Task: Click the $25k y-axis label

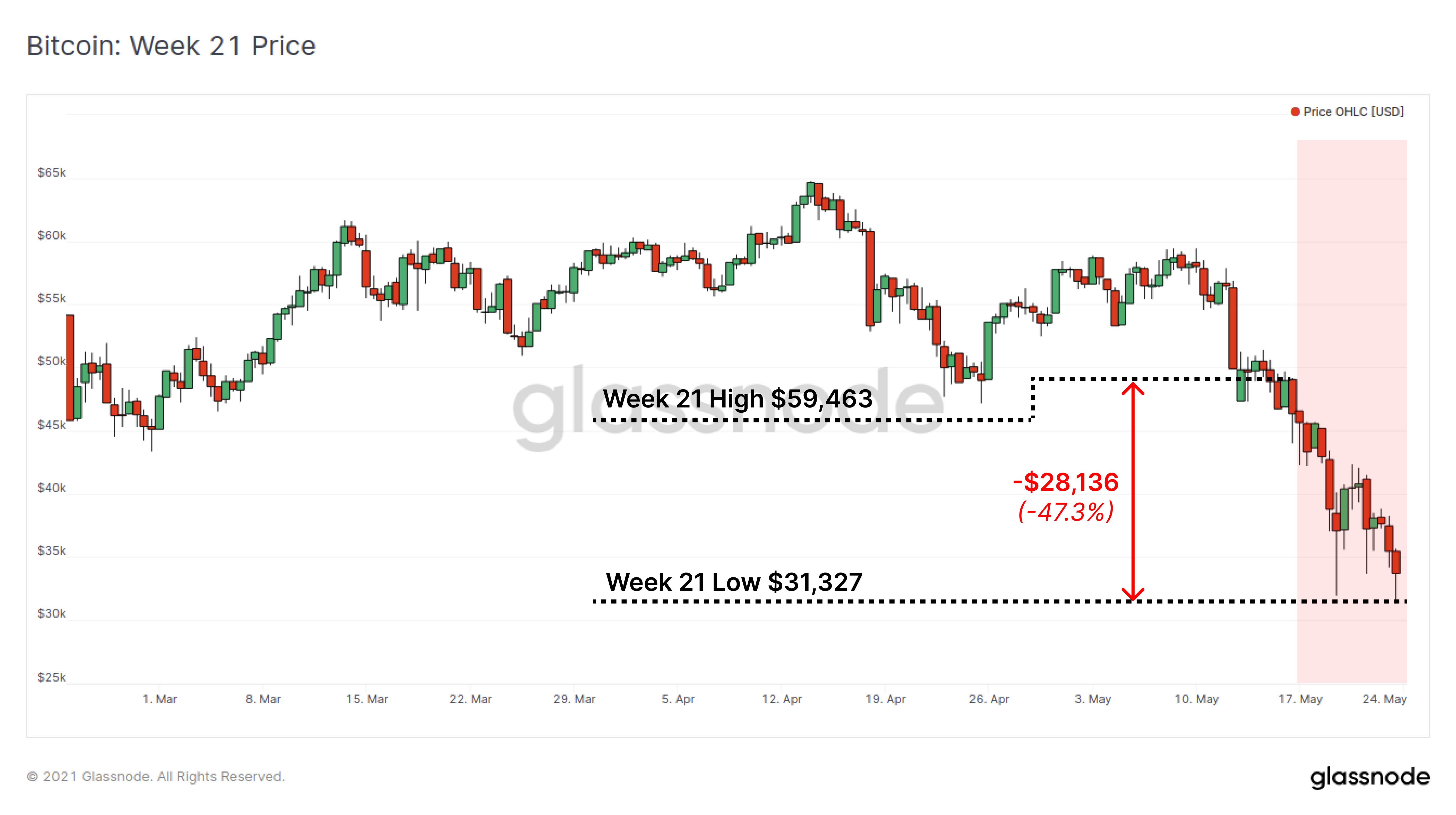Action: tap(52, 677)
